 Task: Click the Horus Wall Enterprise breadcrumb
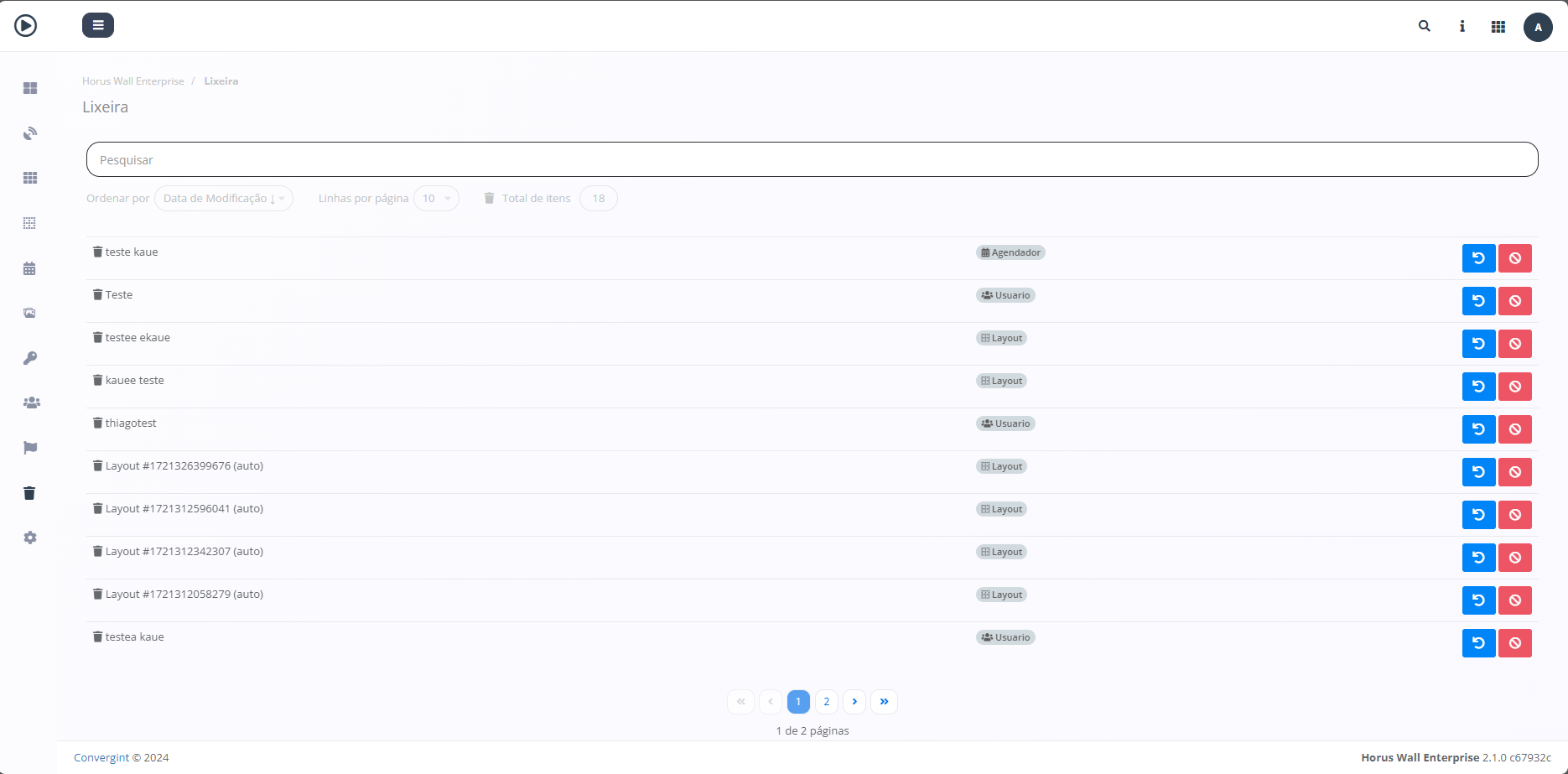point(132,81)
